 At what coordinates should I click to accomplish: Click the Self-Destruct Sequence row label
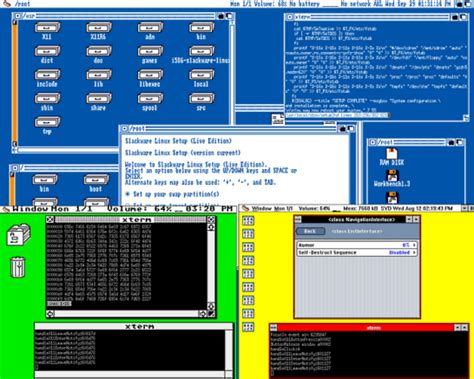(327, 253)
